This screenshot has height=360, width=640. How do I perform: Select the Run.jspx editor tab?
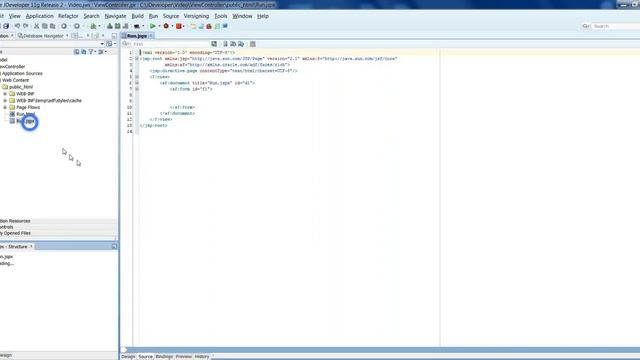[137, 36]
